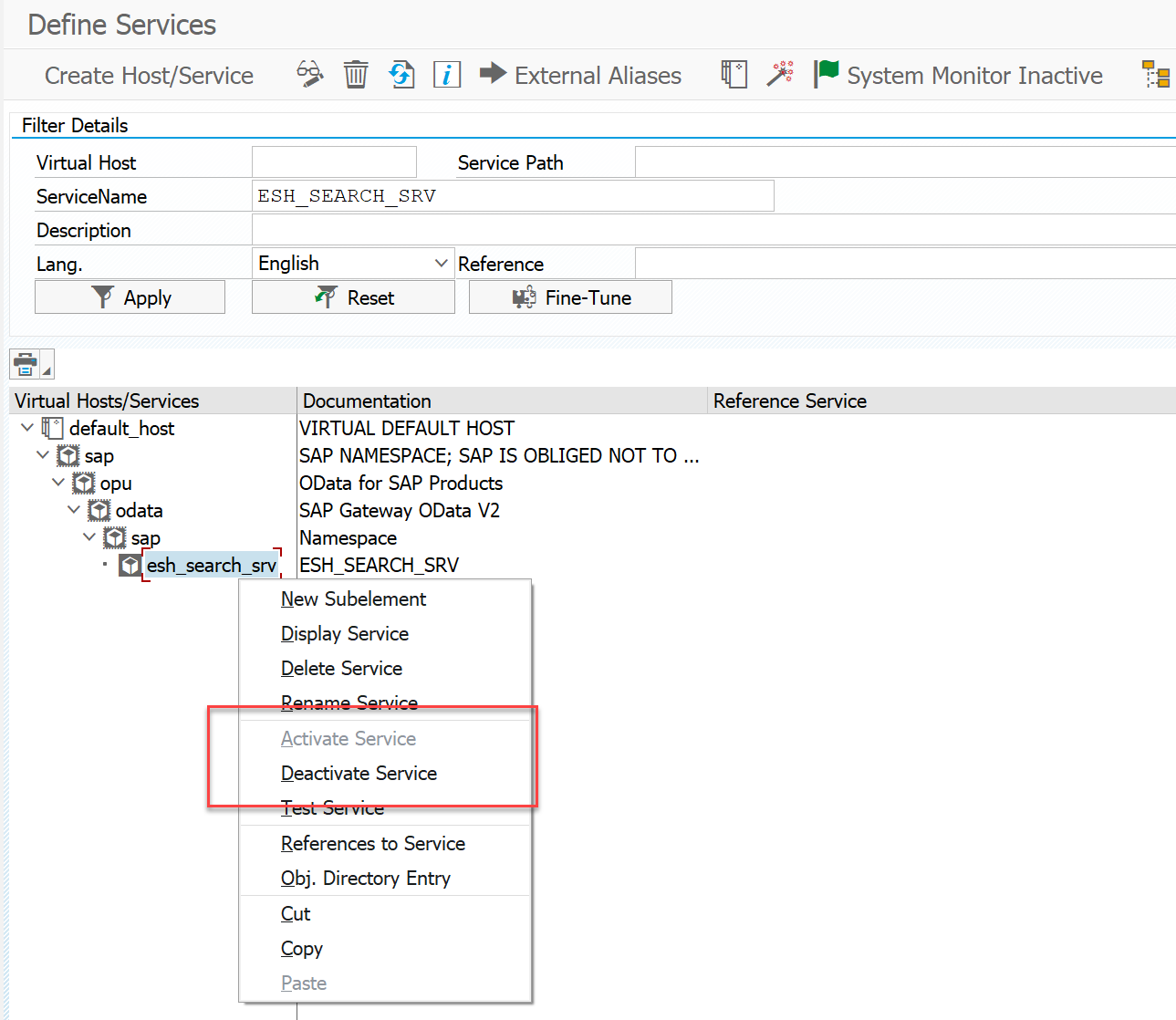
Task: Collapse the default_host tree node
Action: tap(27, 428)
